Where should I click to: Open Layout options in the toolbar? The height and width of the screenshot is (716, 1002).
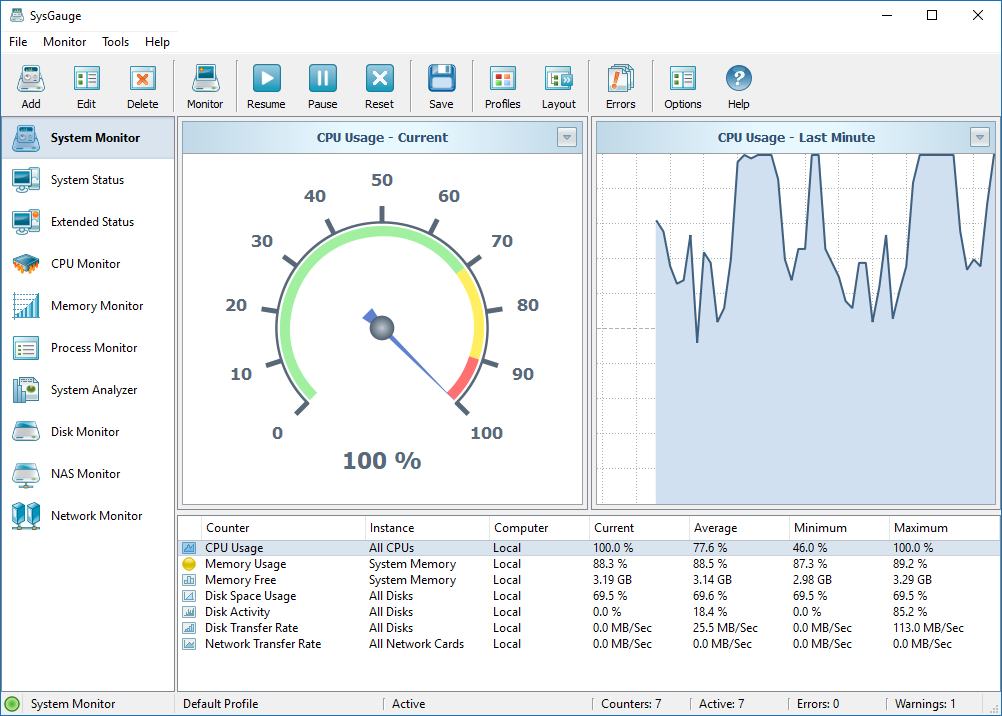[559, 79]
